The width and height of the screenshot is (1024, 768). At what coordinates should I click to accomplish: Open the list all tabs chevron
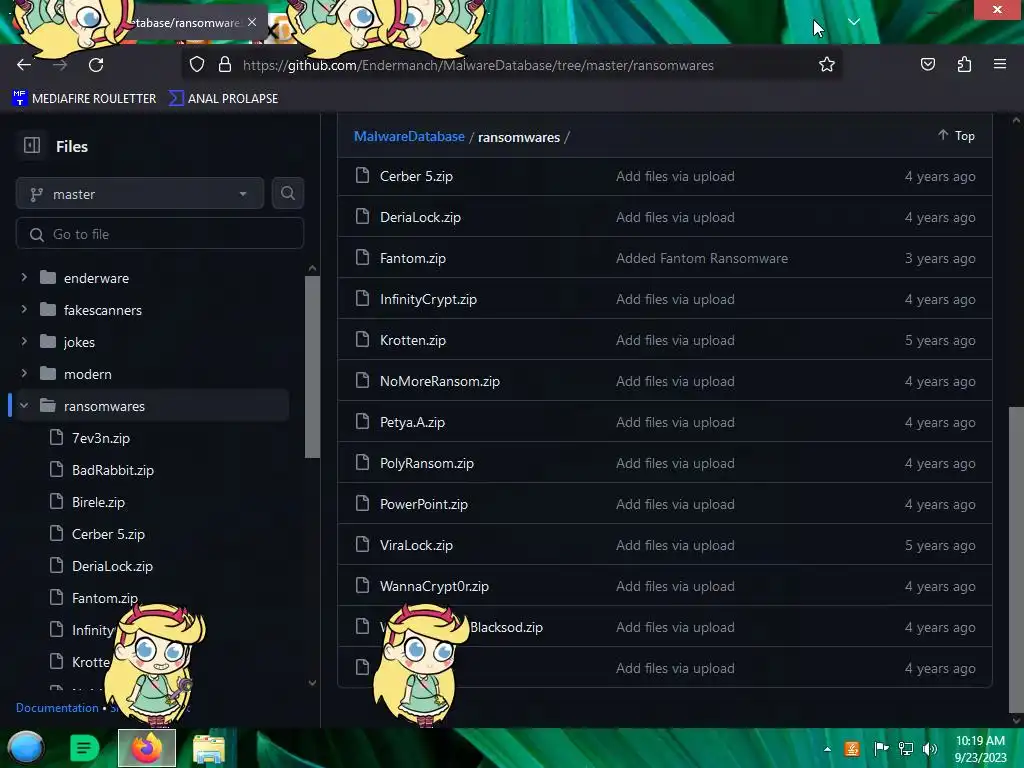point(854,22)
